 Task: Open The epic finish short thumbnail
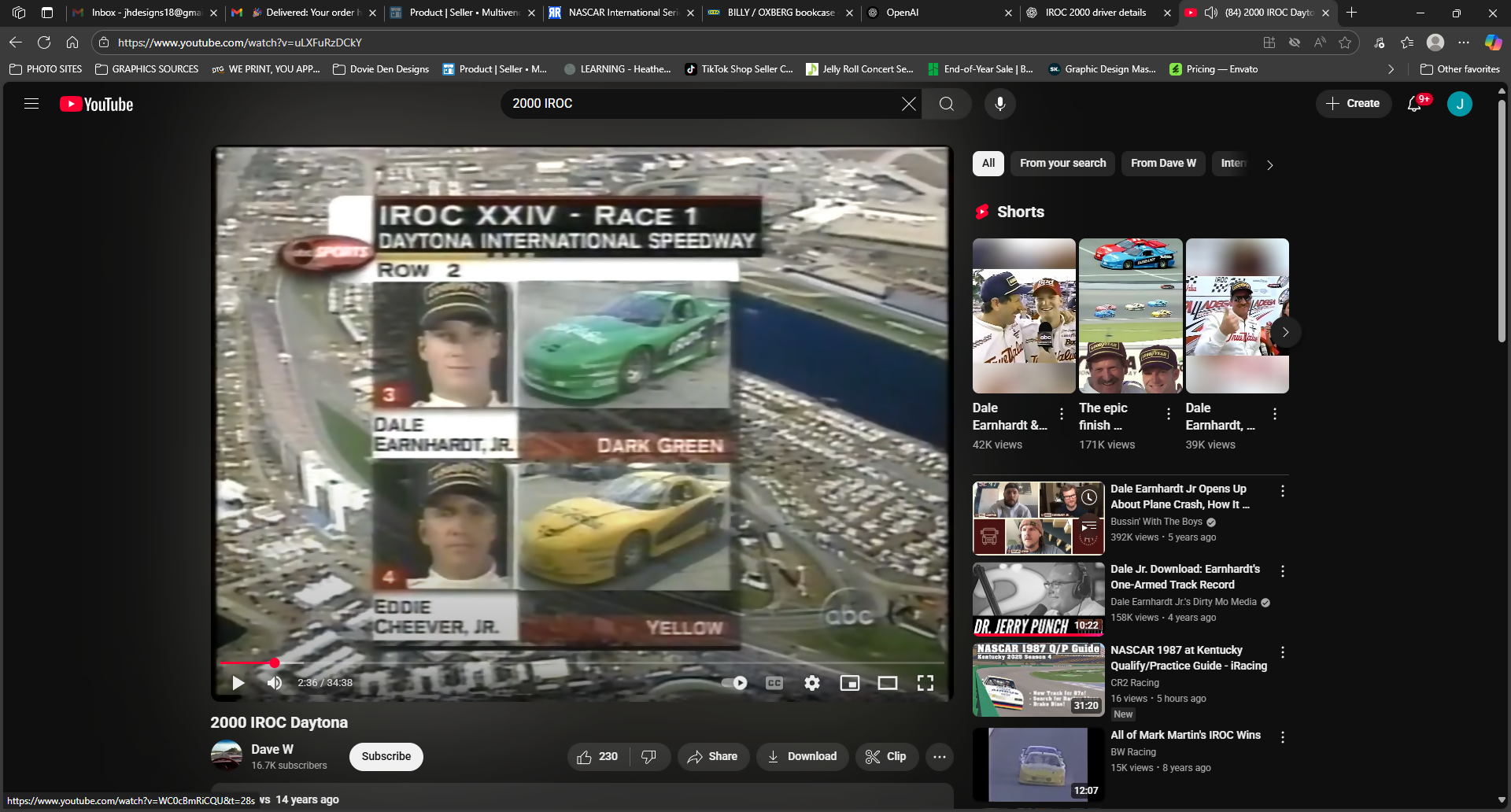pos(1131,316)
